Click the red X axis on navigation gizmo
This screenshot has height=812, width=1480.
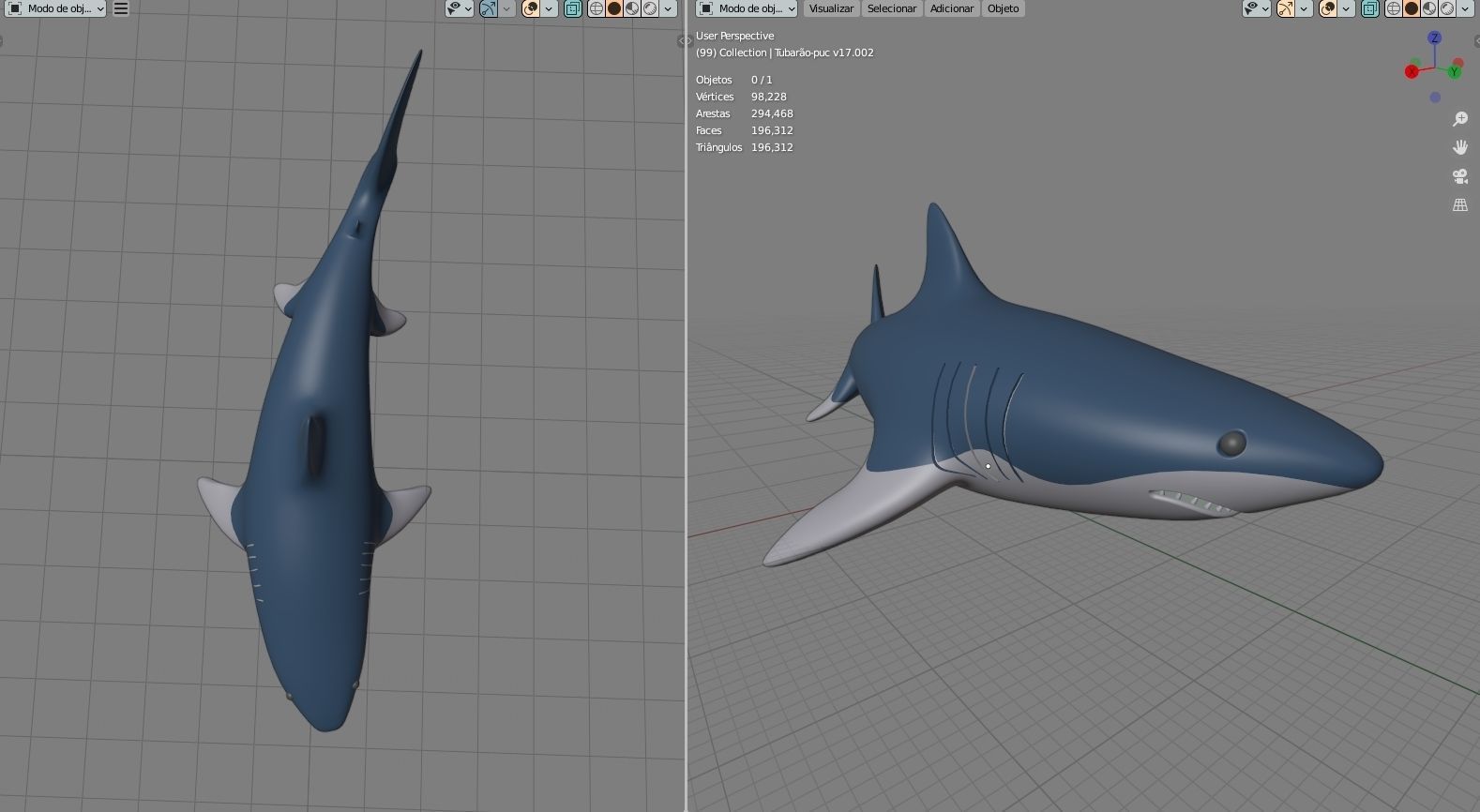click(x=1412, y=72)
